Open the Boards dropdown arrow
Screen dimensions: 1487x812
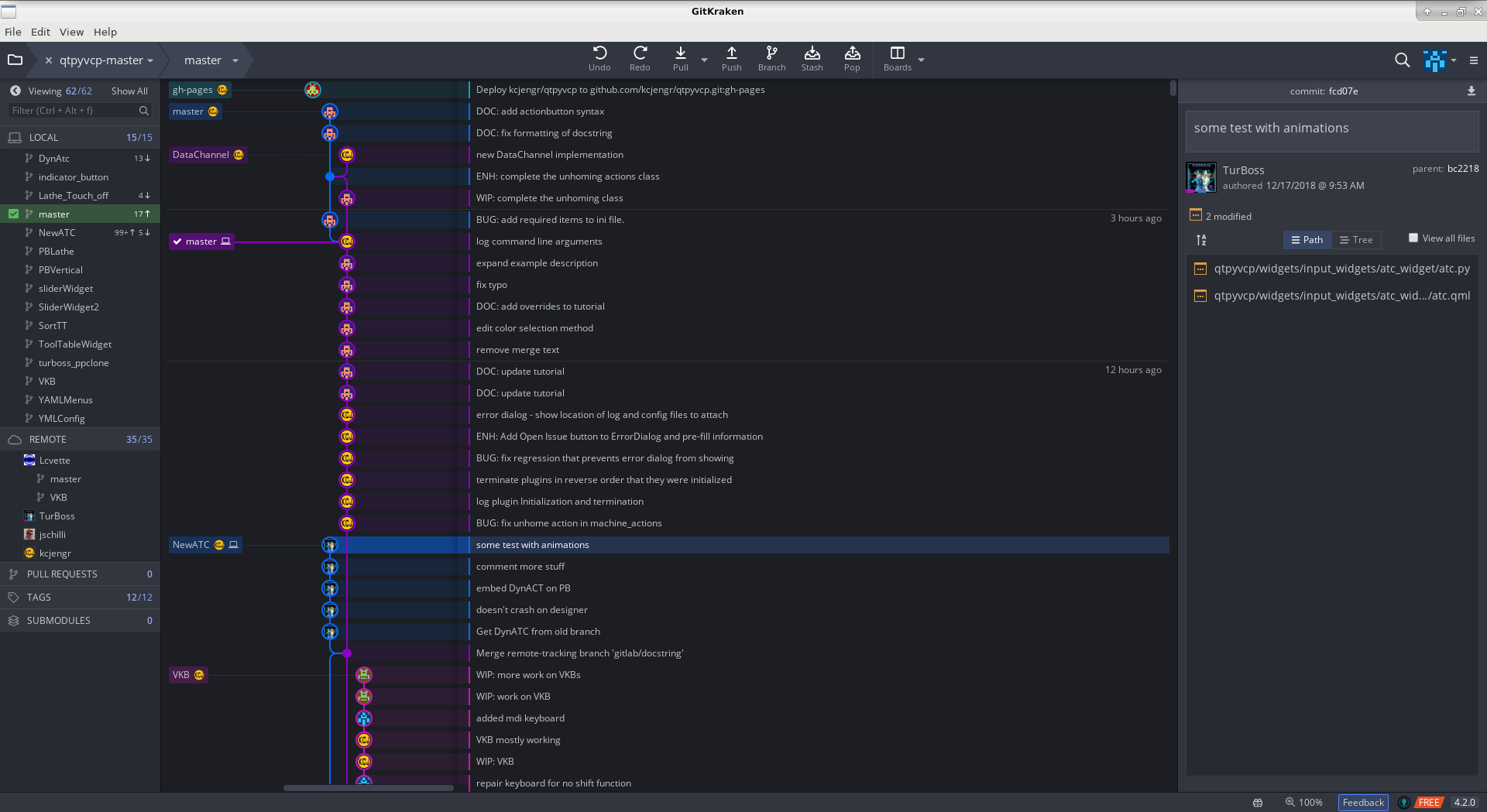coord(921,60)
